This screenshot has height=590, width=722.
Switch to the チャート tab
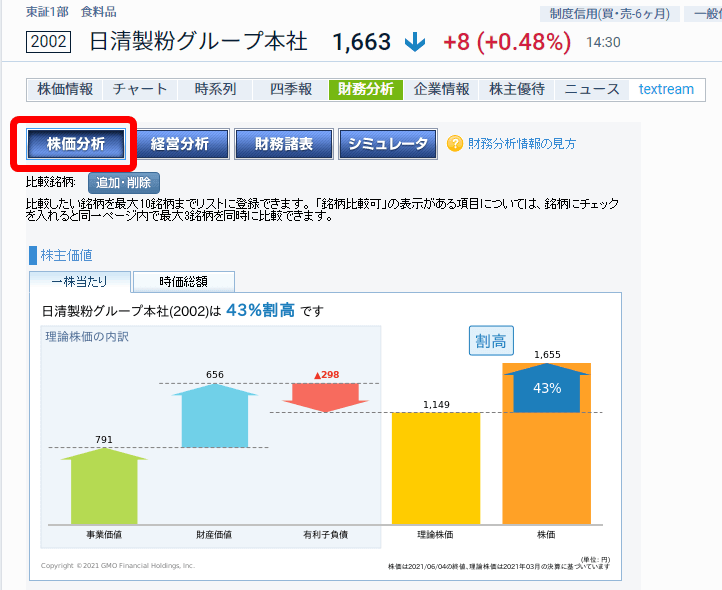tap(140, 89)
